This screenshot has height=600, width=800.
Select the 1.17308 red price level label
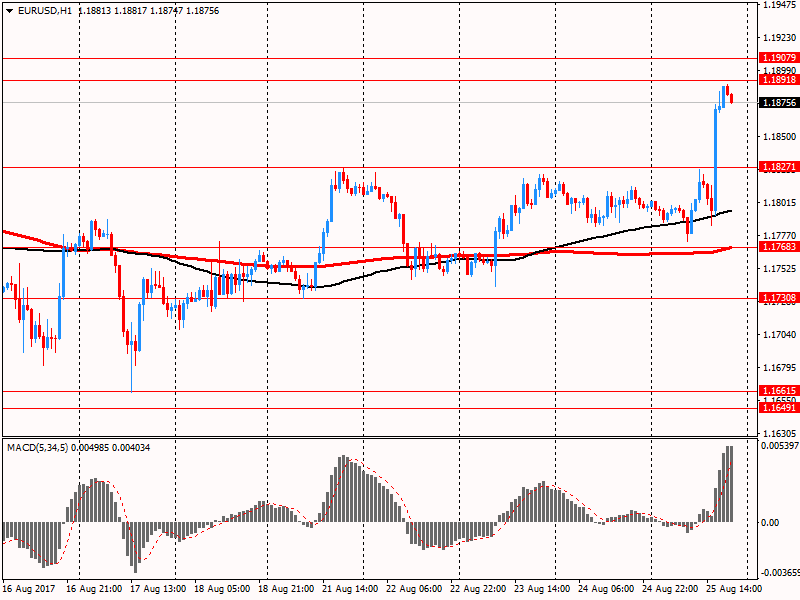pos(779,298)
